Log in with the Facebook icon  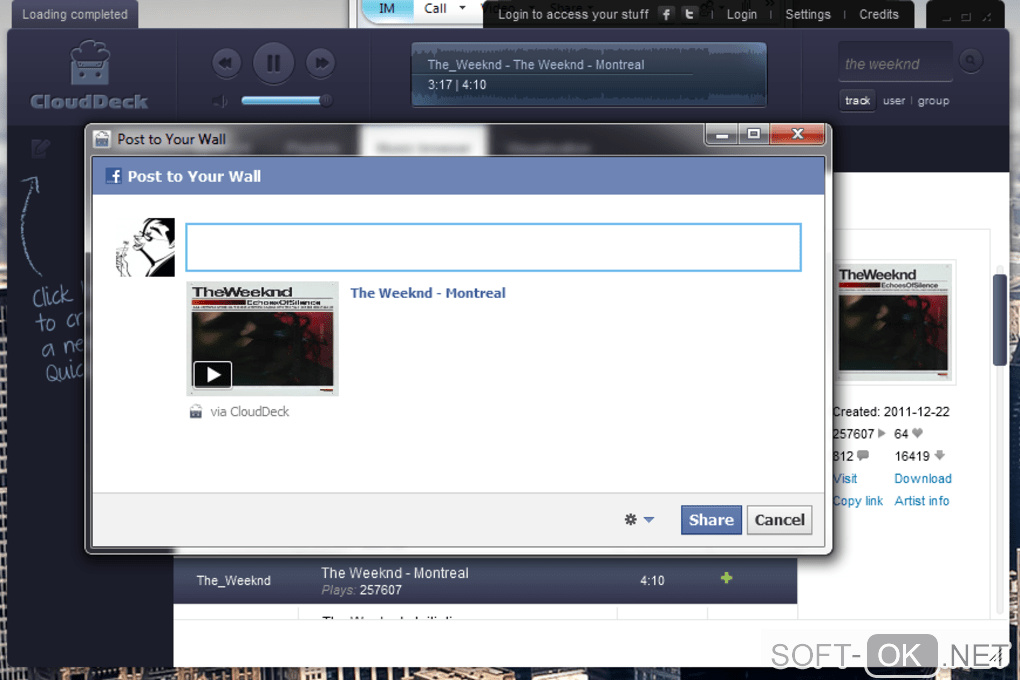point(666,14)
